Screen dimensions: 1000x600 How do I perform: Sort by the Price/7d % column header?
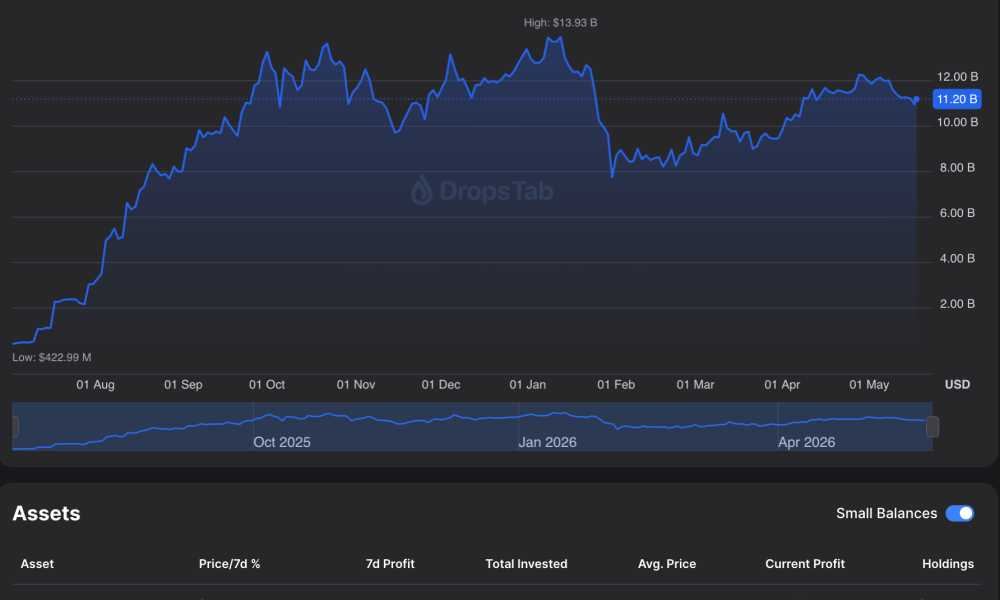tap(230, 564)
